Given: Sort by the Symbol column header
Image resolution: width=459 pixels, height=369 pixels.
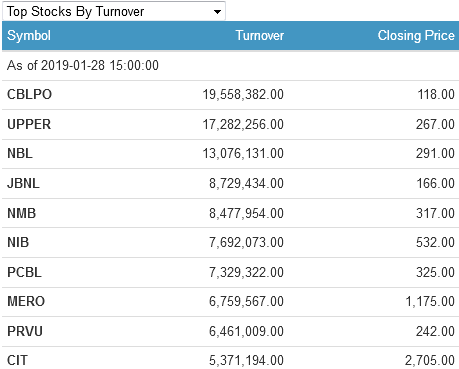Looking at the screenshot, I should coord(29,36).
